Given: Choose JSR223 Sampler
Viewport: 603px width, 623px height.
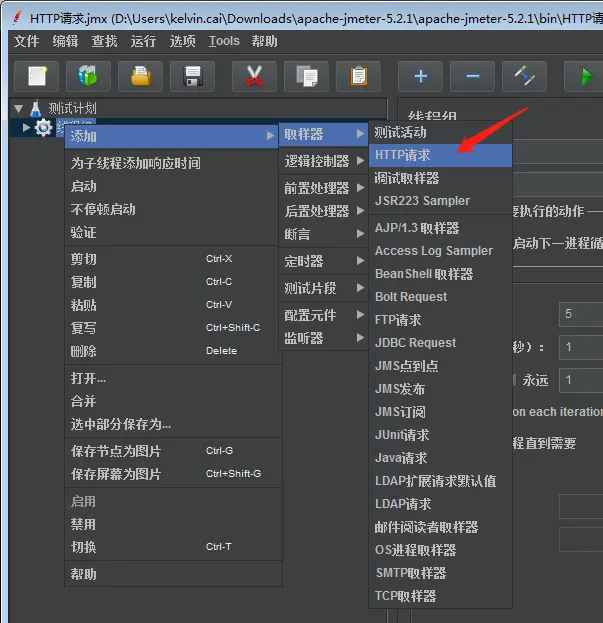Looking at the screenshot, I should pos(440,201).
